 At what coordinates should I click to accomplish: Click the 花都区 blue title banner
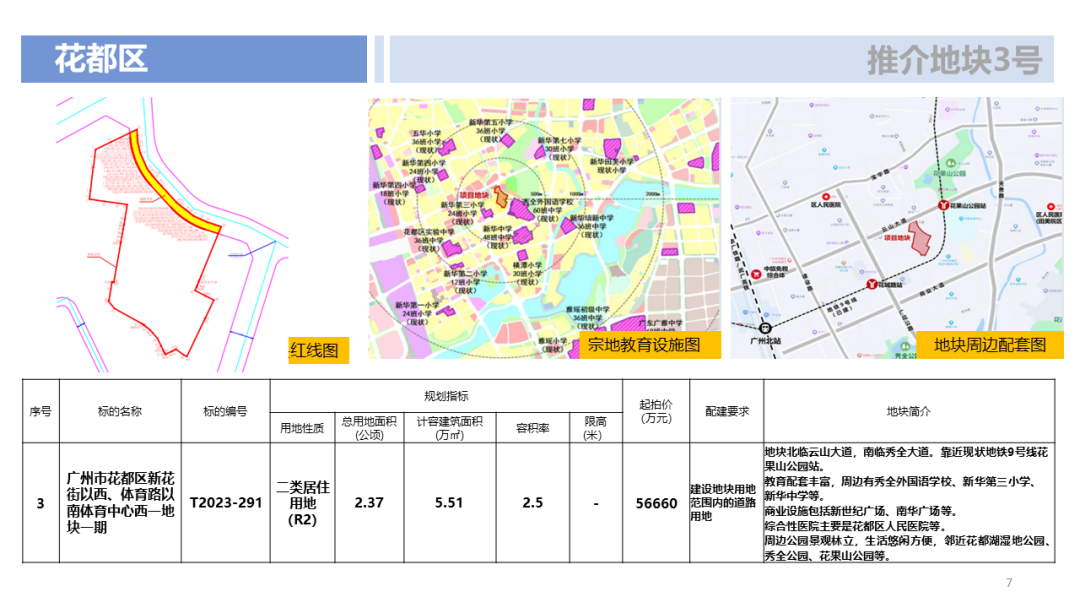[194, 59]
